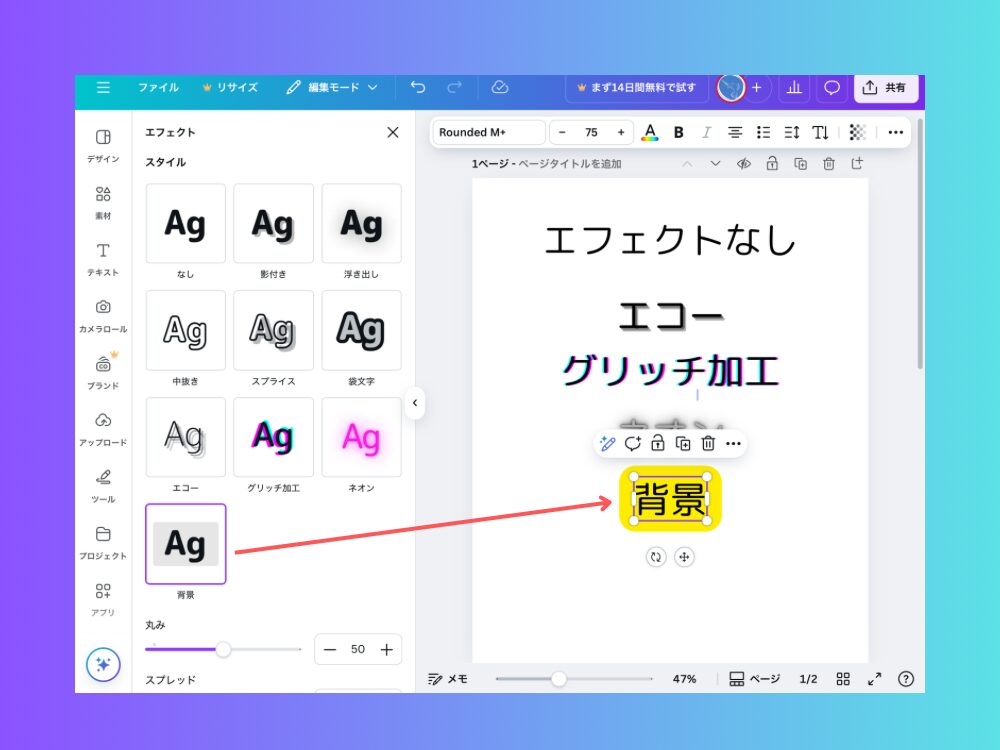Open カメラロール in the sidebar
The height and width of the screenshot is (750, 1000).
(x=103, y=316)
